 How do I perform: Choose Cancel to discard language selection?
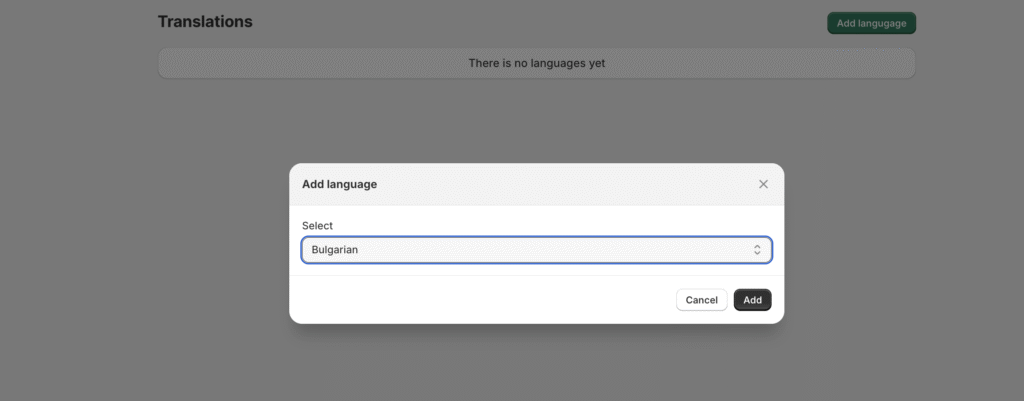[701, 300]
